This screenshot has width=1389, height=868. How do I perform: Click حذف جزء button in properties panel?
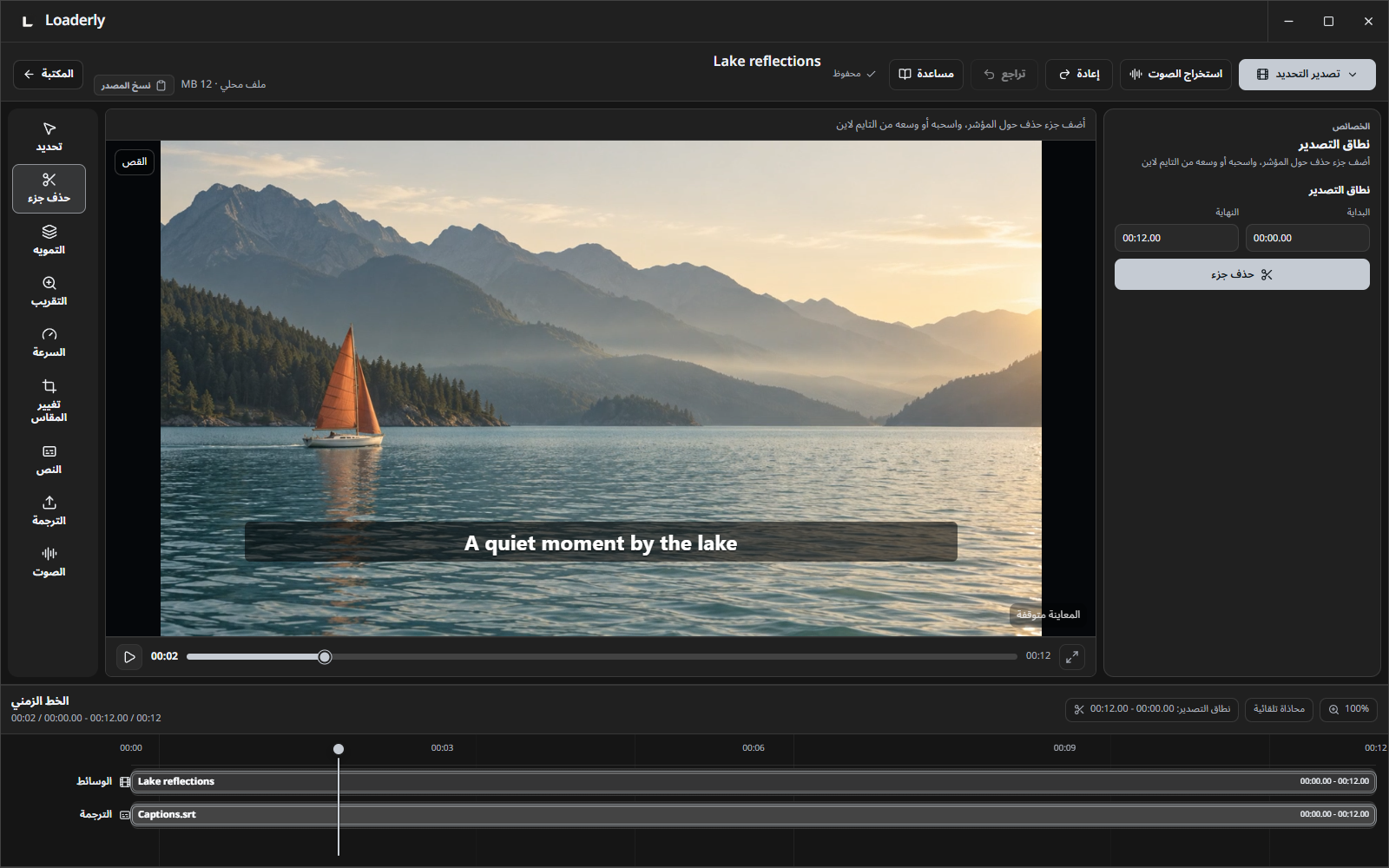tap(1242, 274)
